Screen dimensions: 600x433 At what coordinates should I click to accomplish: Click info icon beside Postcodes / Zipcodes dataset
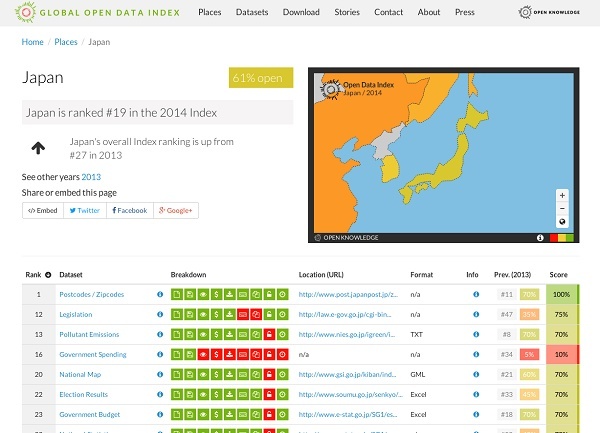click(160, 295)
